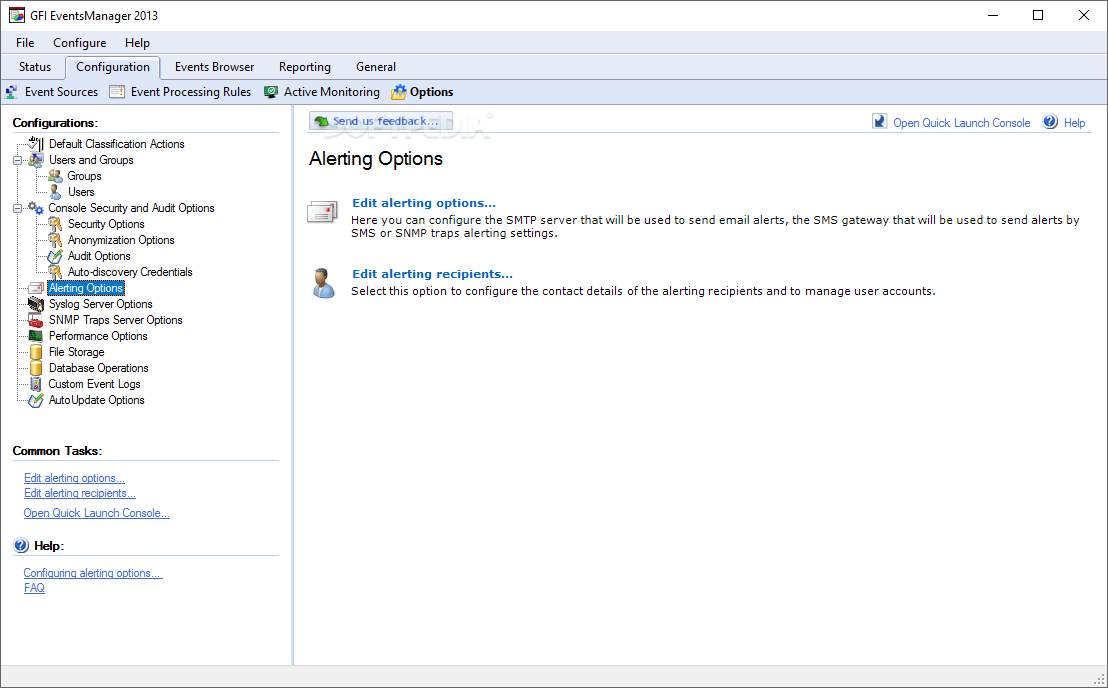This screenshot has width=1108, height=688.
Task: Click the Console Security and Audit gears icon
Action: coord(36,208)
